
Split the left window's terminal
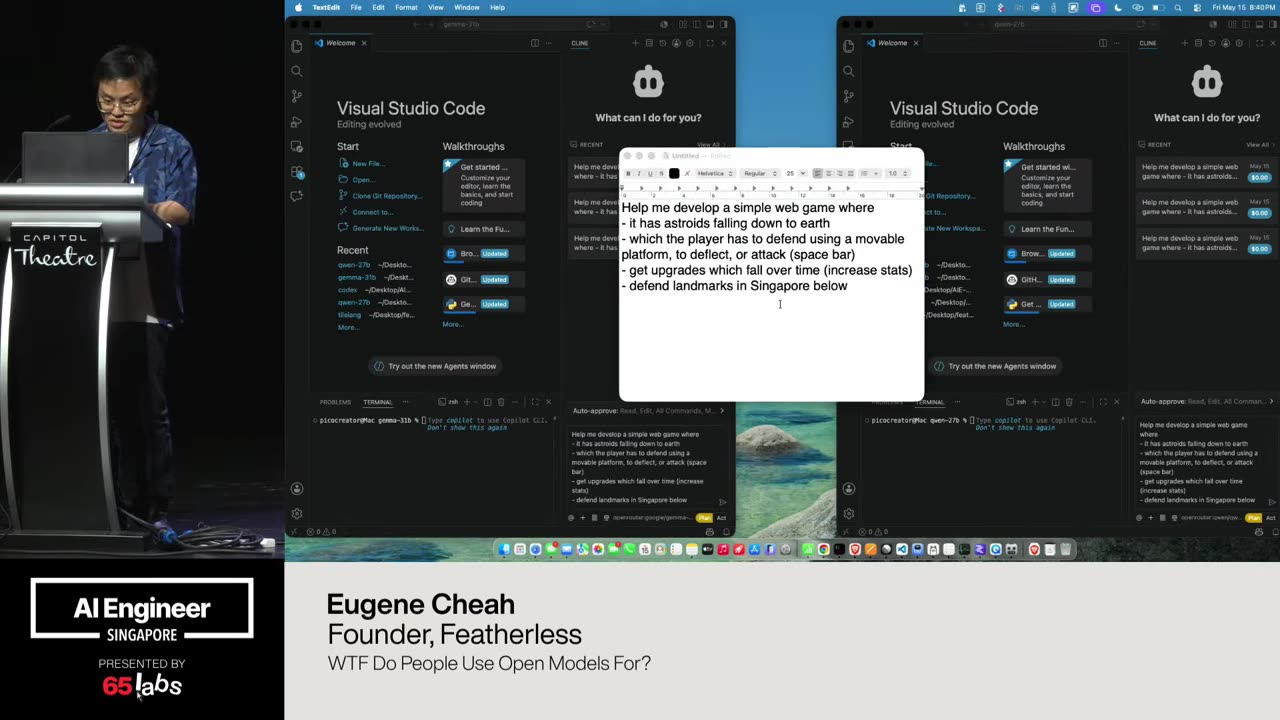487,402
